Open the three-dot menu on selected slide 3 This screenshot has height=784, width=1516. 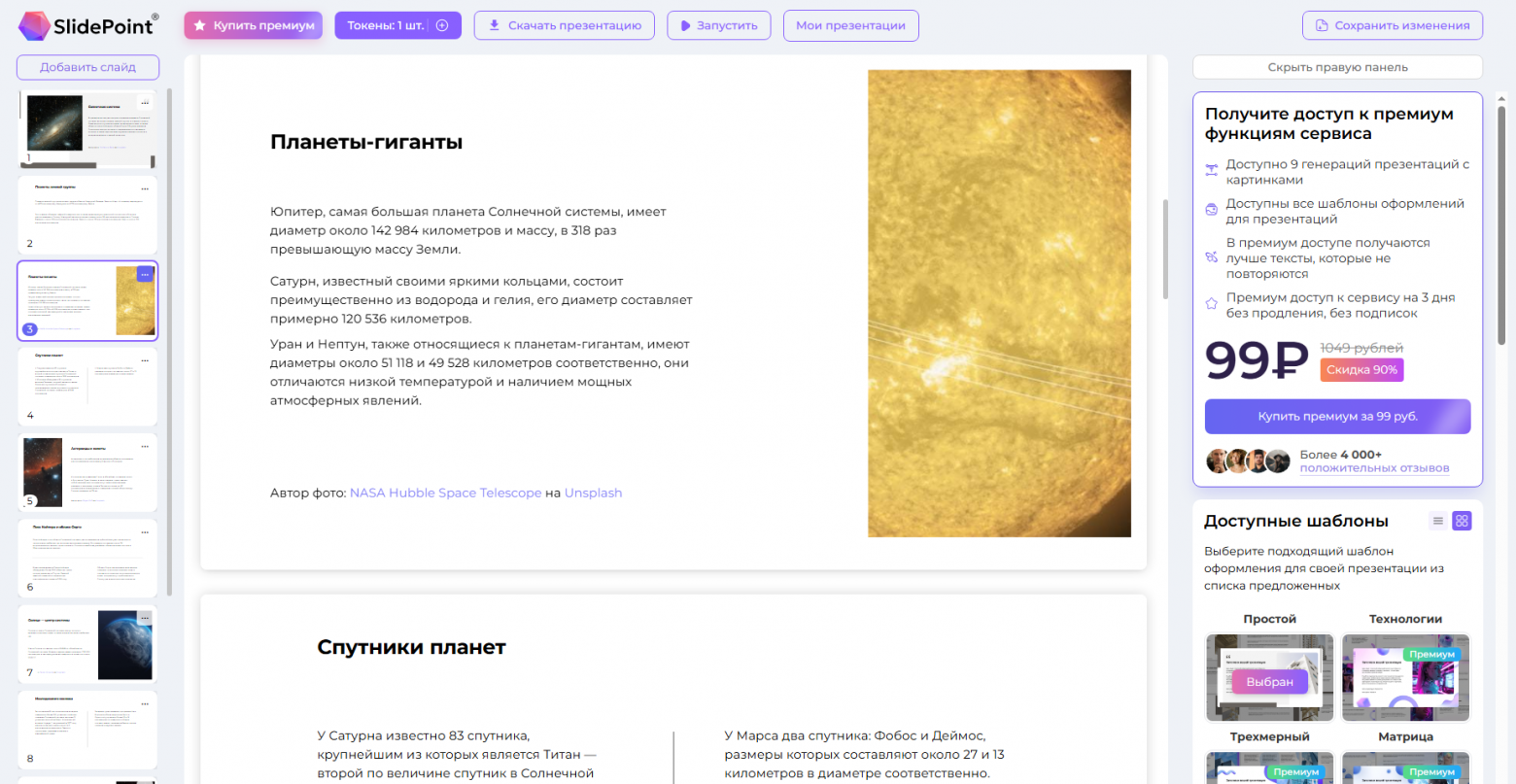[x=145, y=275]
